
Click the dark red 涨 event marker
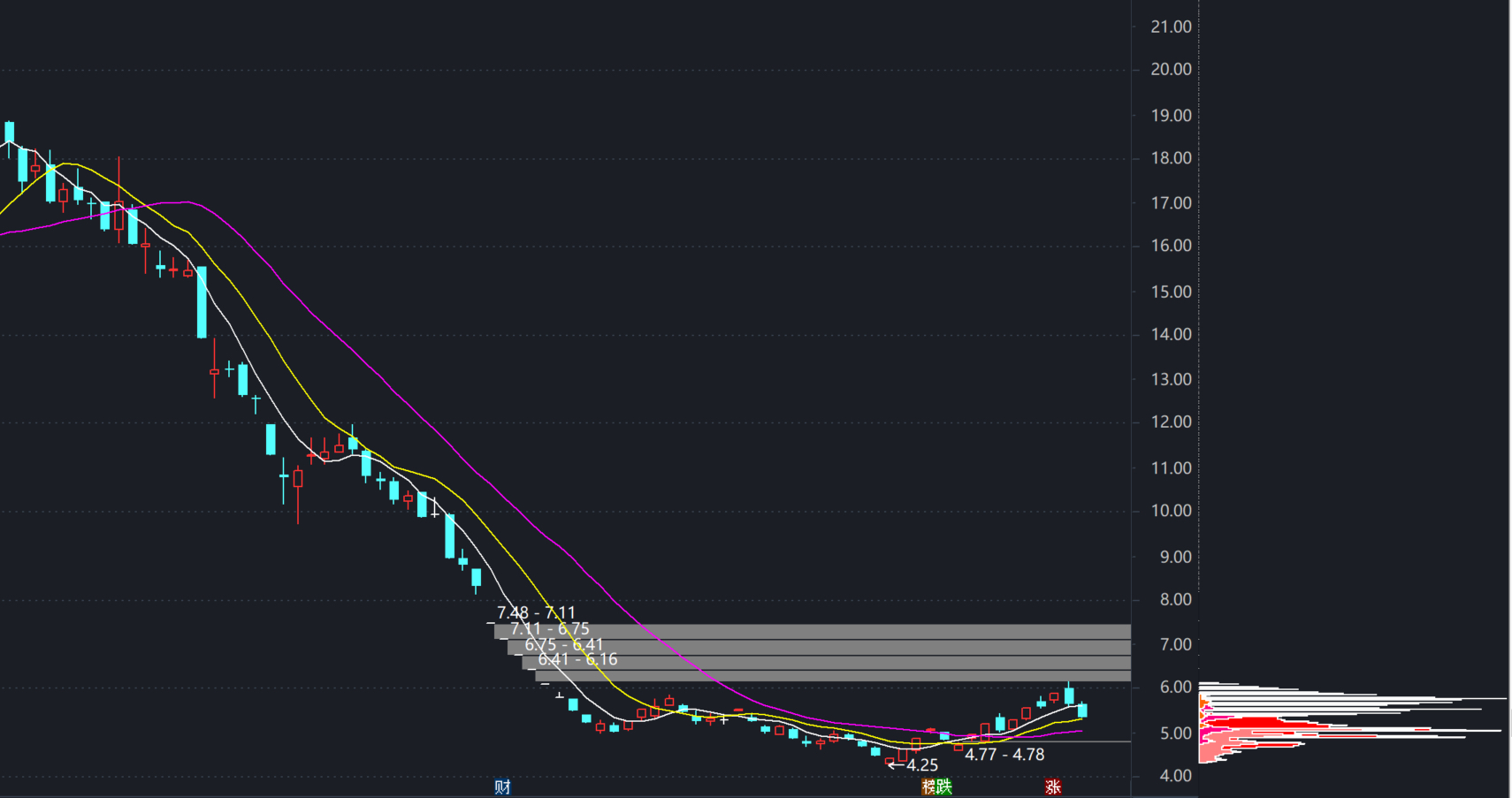coord(1052,787)
